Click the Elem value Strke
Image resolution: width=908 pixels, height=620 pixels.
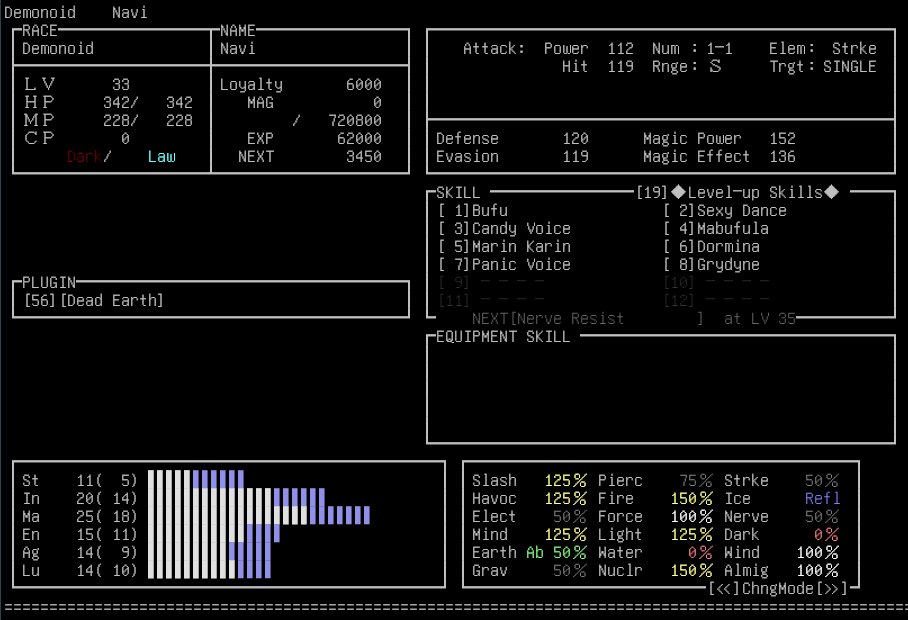854,48
